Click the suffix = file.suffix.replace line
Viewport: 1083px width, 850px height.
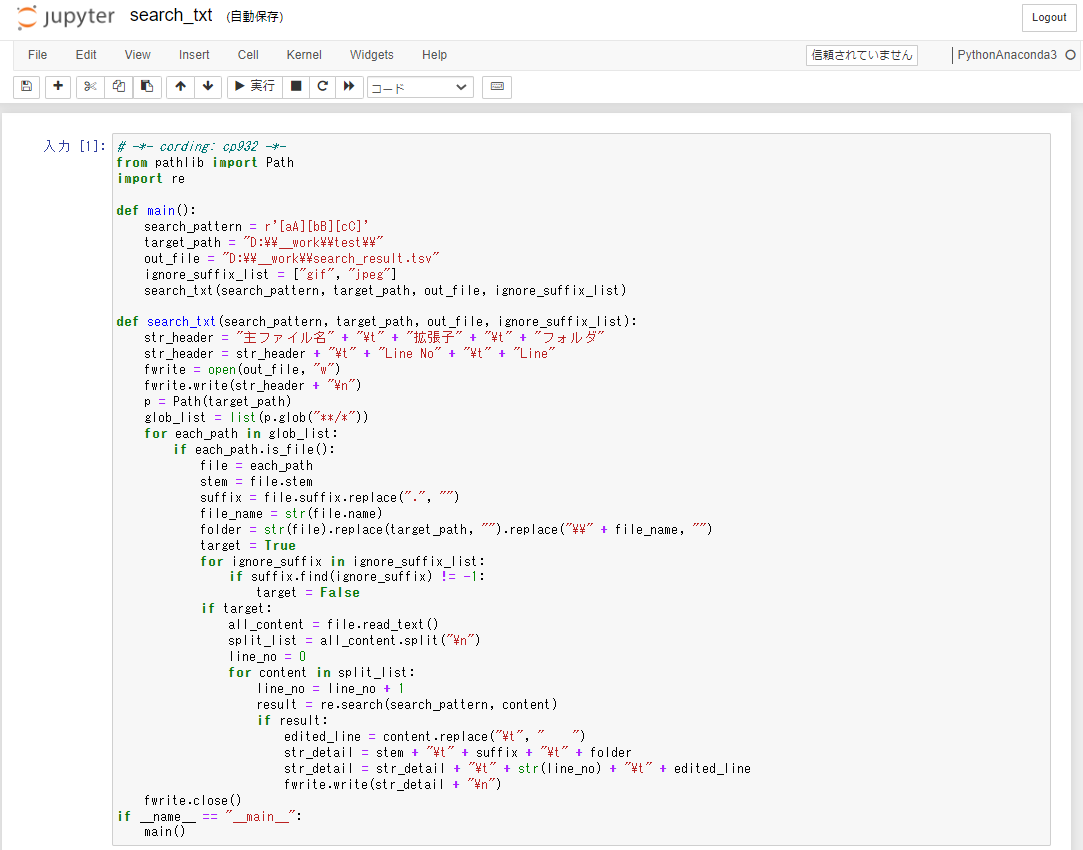pyautogui.click(x=329, y=497)
